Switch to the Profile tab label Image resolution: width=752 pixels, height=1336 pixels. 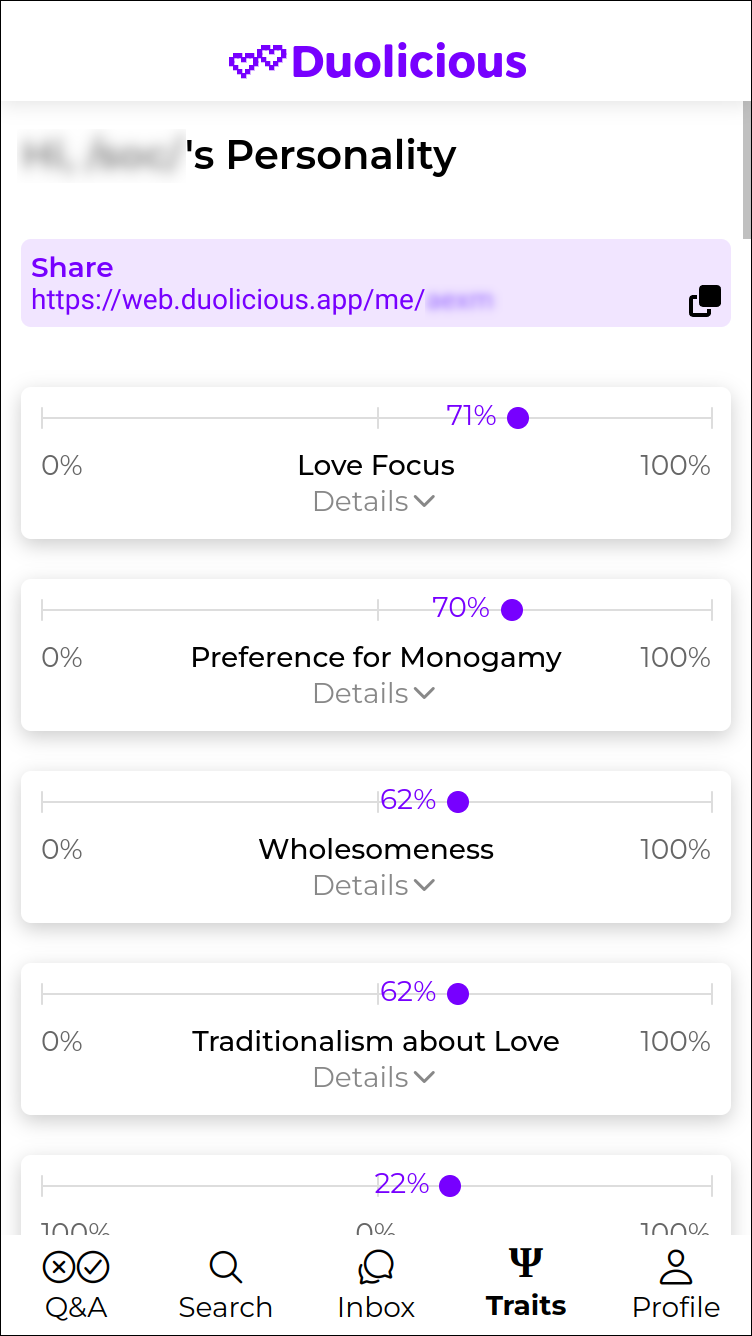coord(676,1307)
